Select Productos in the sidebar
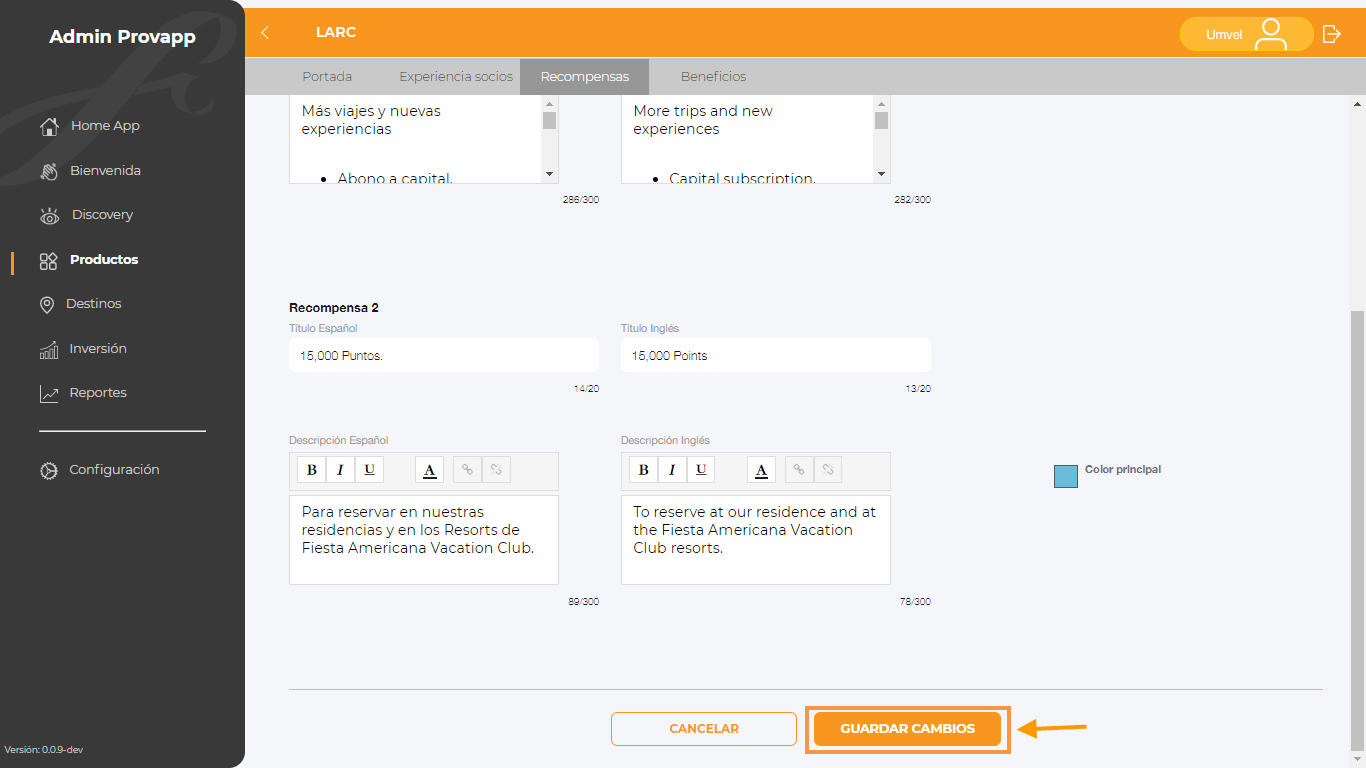This screenshot has width=1366, height=768. coord(89,260)
